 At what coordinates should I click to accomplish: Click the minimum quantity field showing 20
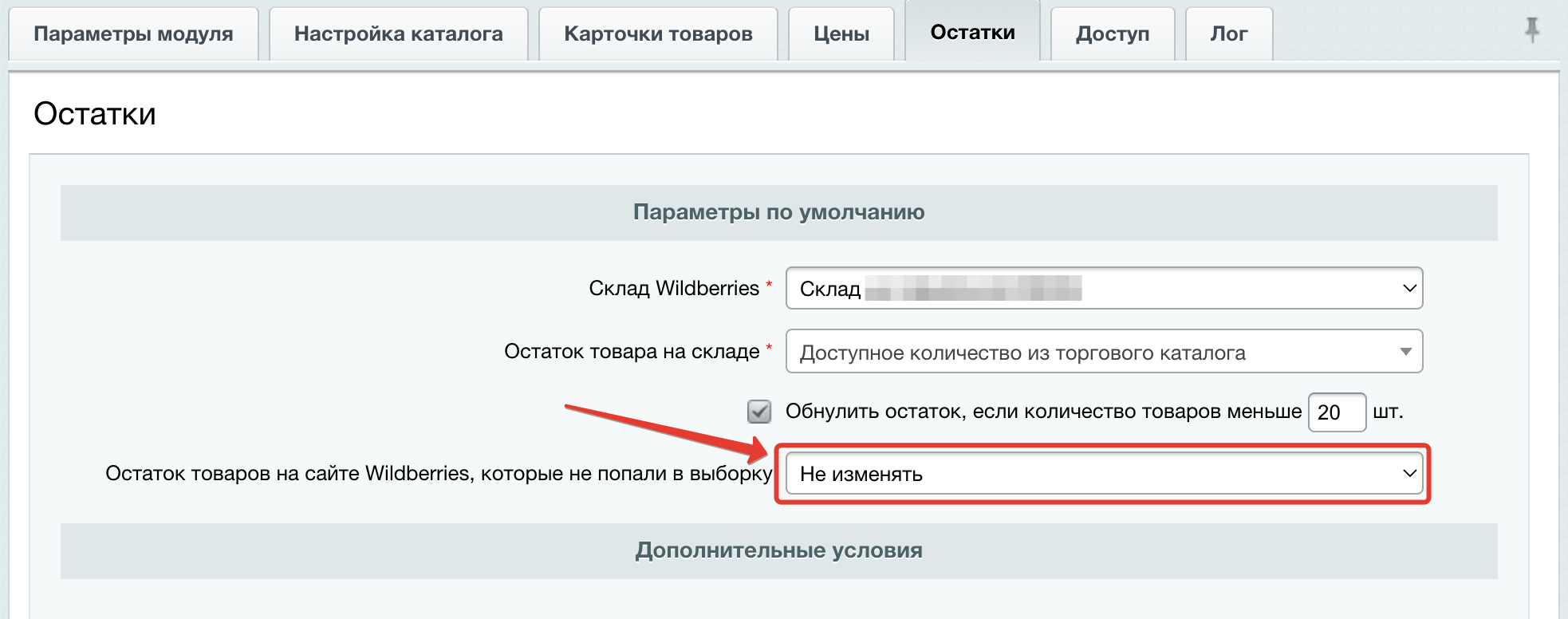click(1337, 412)
